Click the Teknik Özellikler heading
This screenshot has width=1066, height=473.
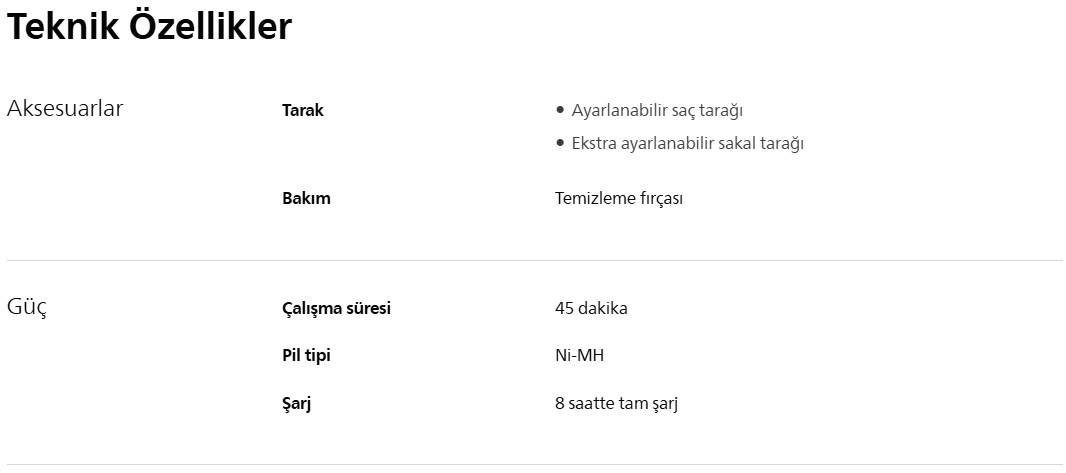[x=149, y=27]
